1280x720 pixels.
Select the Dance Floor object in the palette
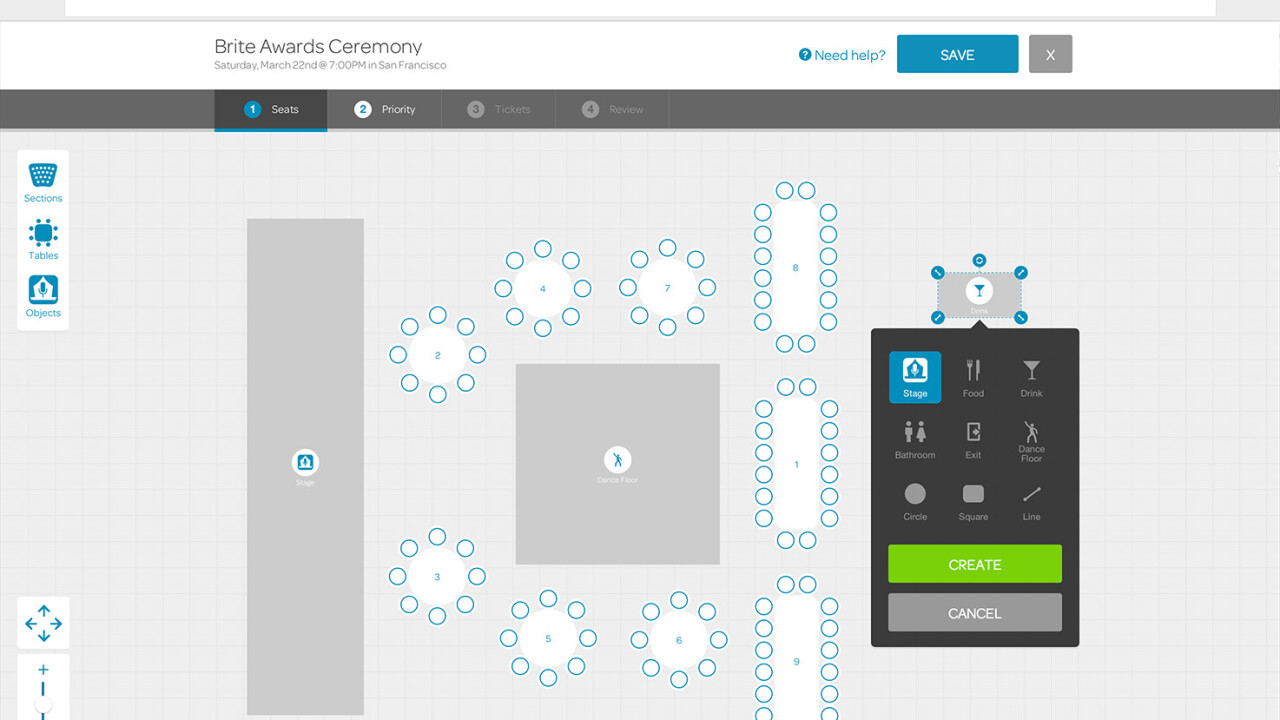[1031, 440]
